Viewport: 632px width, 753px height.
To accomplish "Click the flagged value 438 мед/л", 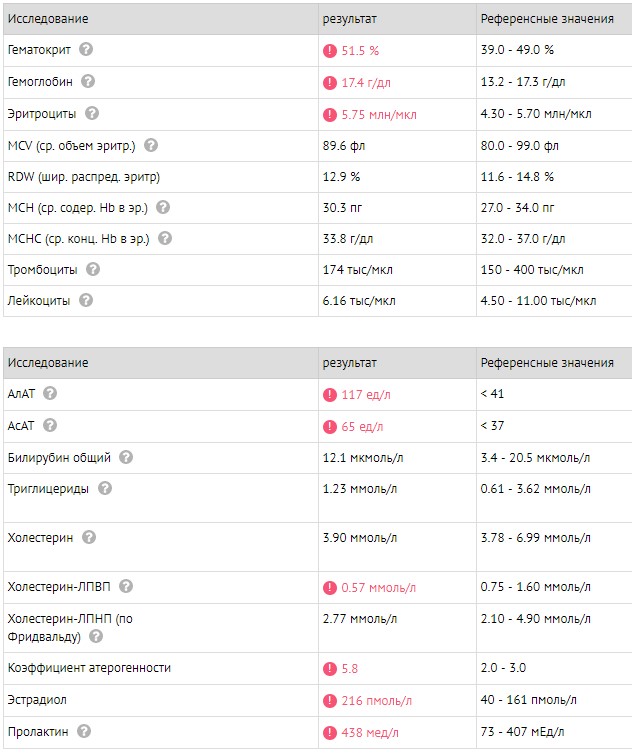I will coord(366,733).
